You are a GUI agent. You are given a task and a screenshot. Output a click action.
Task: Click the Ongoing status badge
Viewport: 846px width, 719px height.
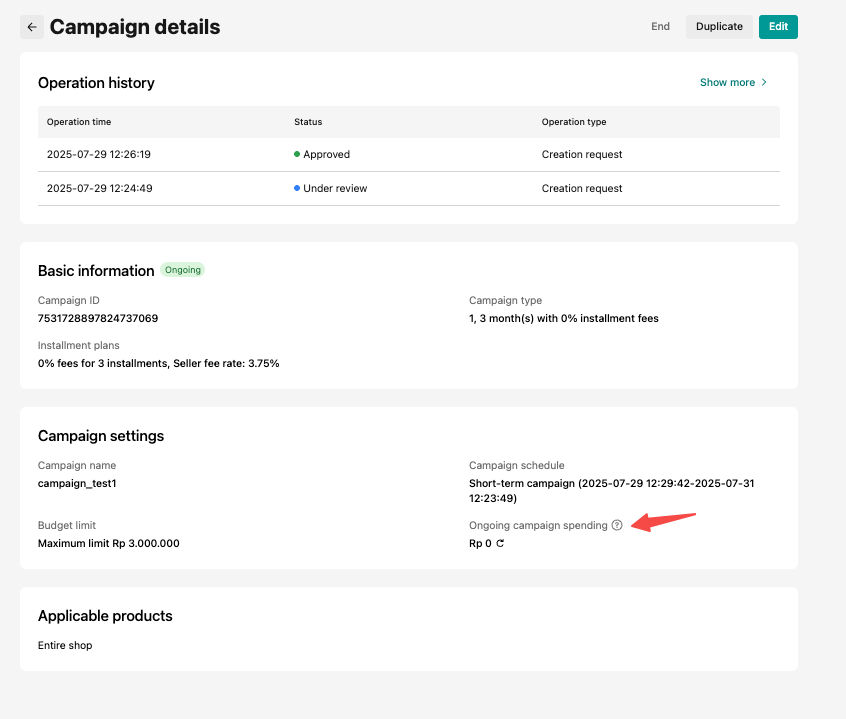click(182, 270)
